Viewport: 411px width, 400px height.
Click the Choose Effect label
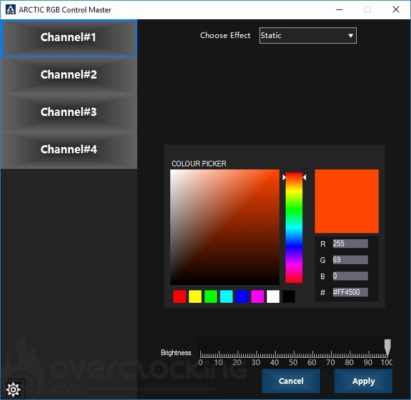point(225,35)
